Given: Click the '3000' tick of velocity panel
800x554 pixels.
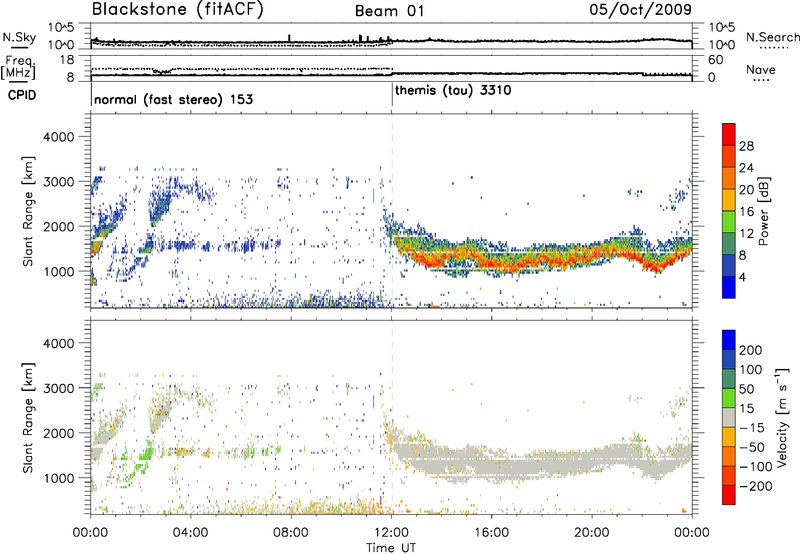Looking at the screenshot, I should click(x=59, y=388).
